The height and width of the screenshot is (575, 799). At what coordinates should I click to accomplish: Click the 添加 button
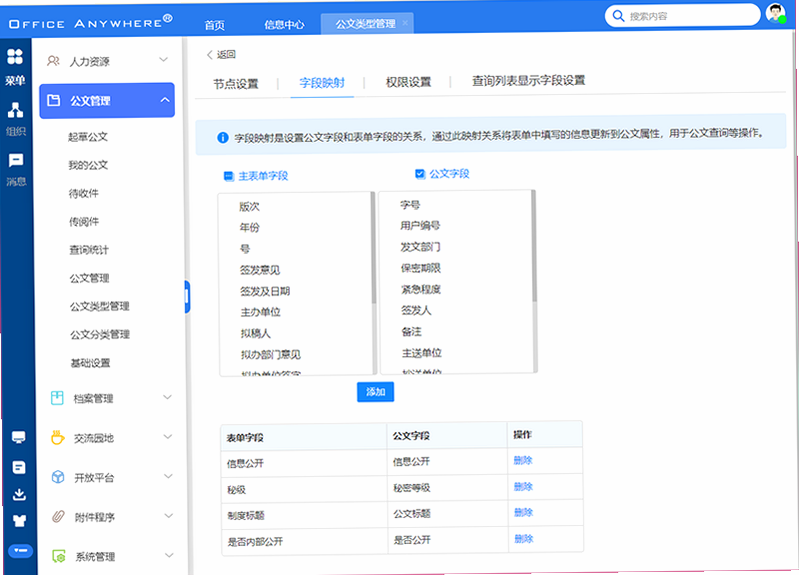(376, 391)
